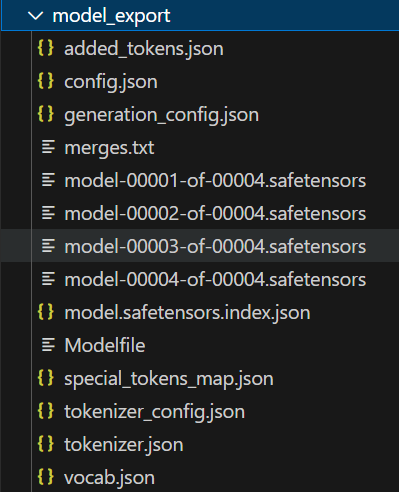Image resolution: width=399 pixels, height=492 pixels.
Task: Open tokenizer_config.json
Action: point(154,412)
